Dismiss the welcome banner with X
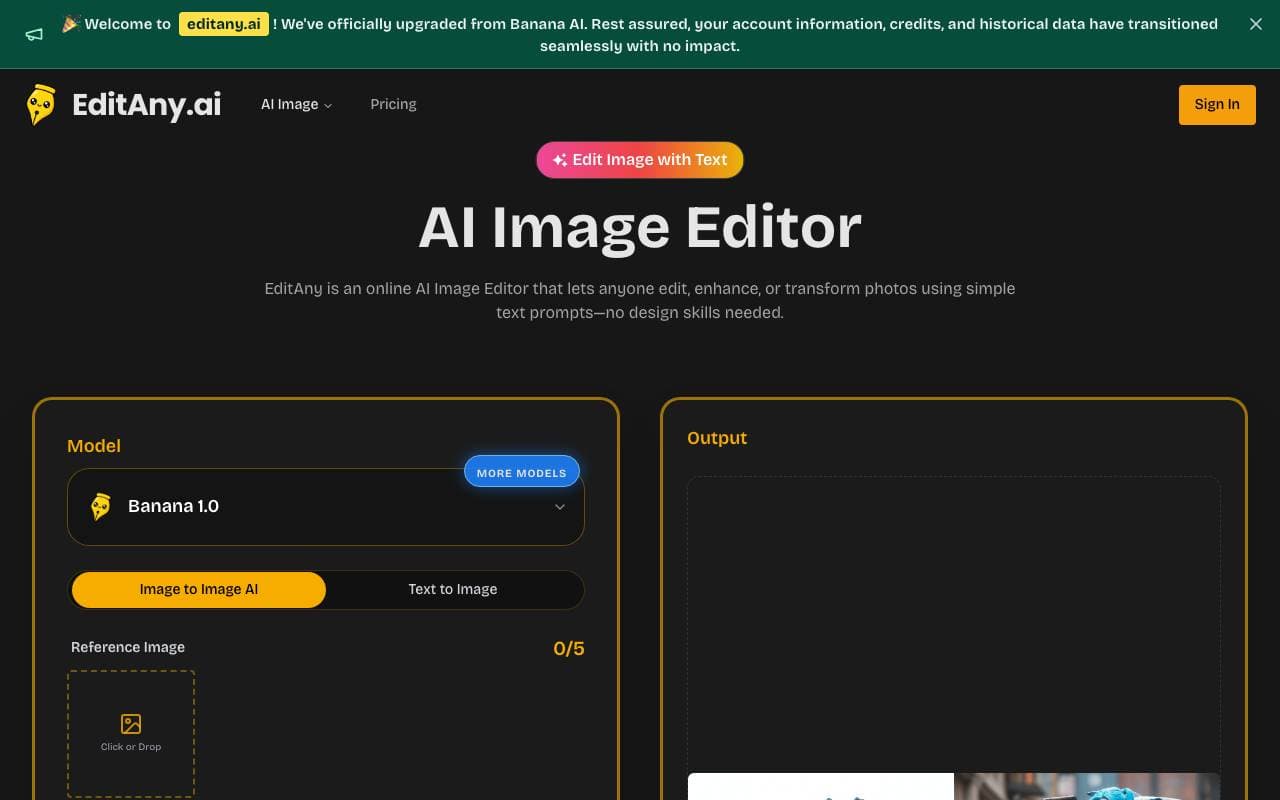The image size is (1280, 800). click(x=1256, y=24)
